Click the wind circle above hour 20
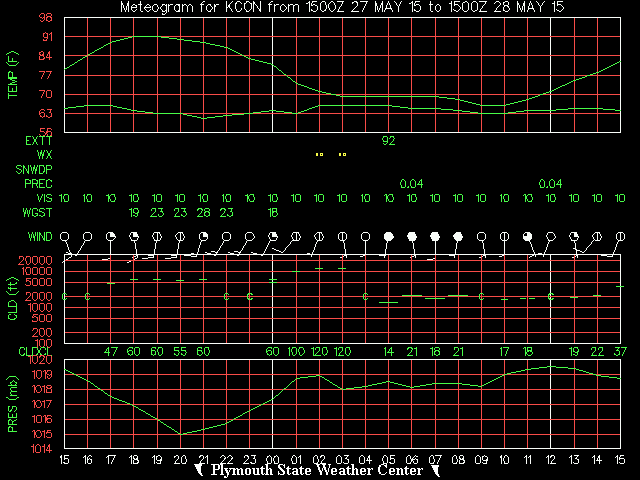Image resolution: width=640 pixels, height=480 pixels. tap(180, 236)
